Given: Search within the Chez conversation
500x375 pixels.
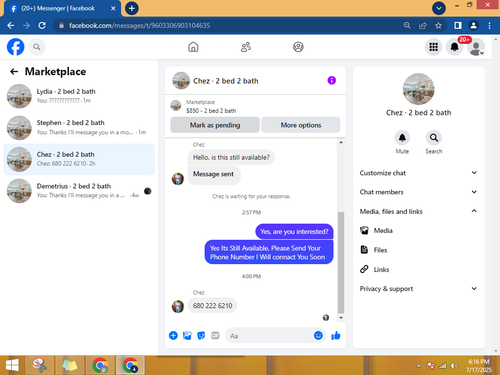Looking at the screenshot, I should click(434, 138).
